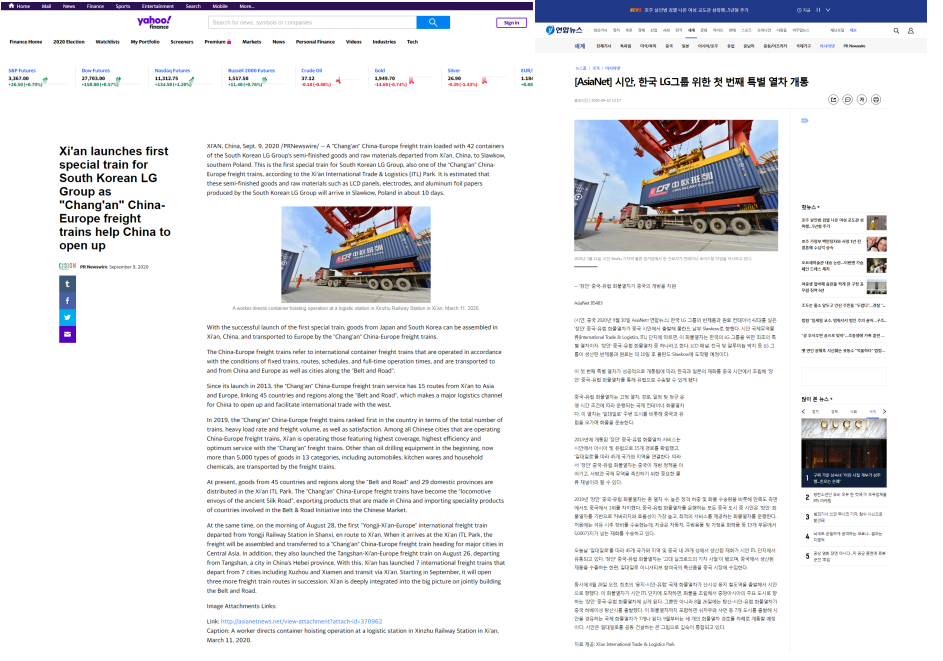The image size is (943, 661).
Task: Share the Yahoo article by email icon
Action: point(67,334)
